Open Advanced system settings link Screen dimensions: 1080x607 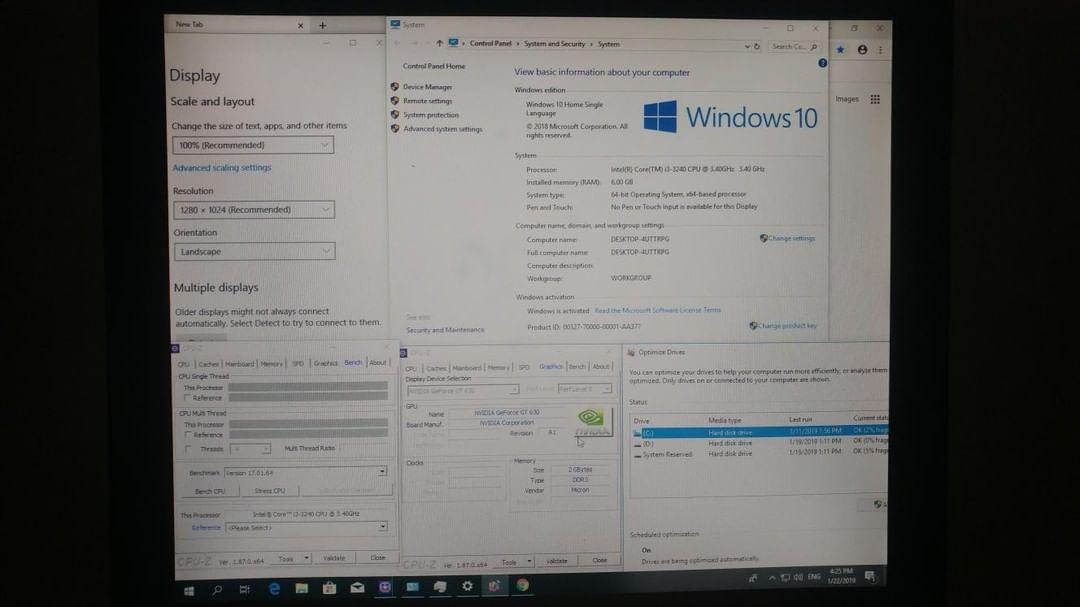tap(442, 129)
